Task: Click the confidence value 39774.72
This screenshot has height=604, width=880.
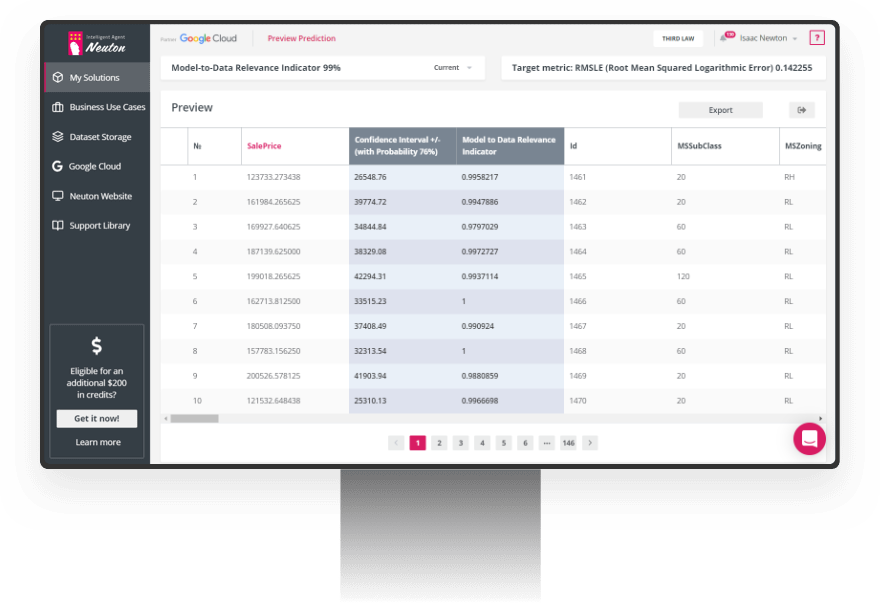Action: (370, 202)
